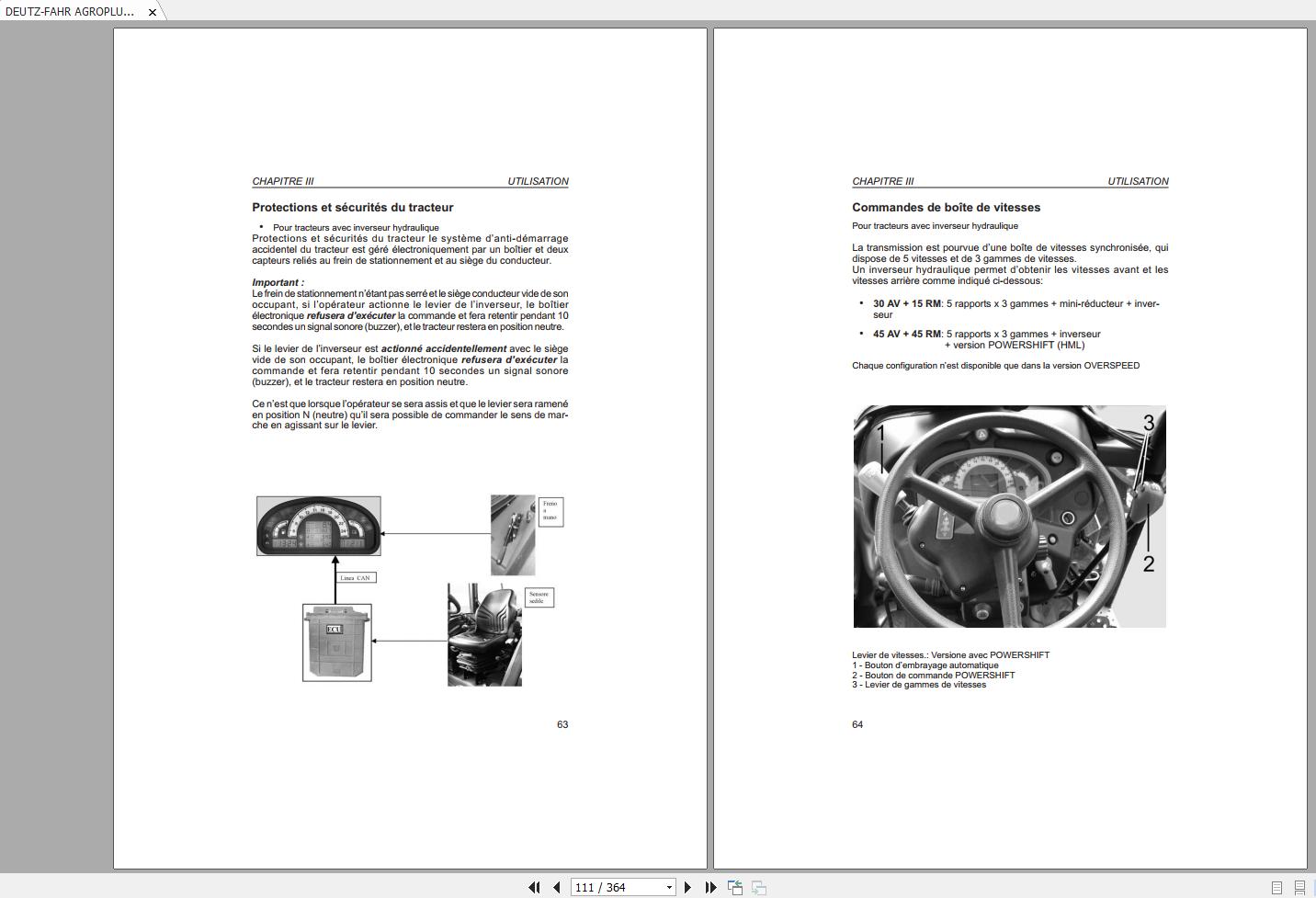Go to the first page of the document
1316x898 pixels.
534,887
